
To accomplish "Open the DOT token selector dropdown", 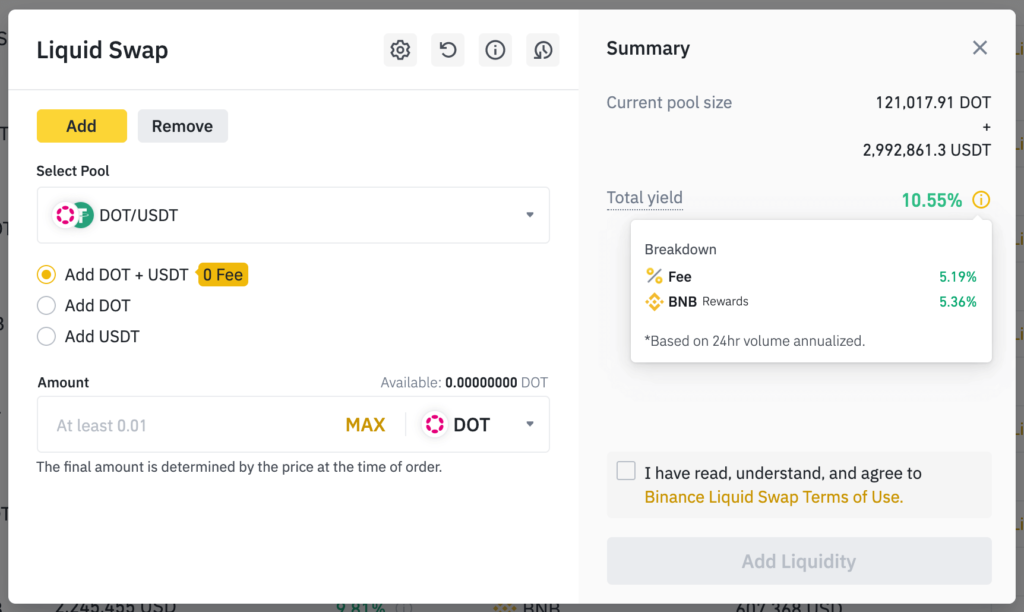I will tap(529, 424).
